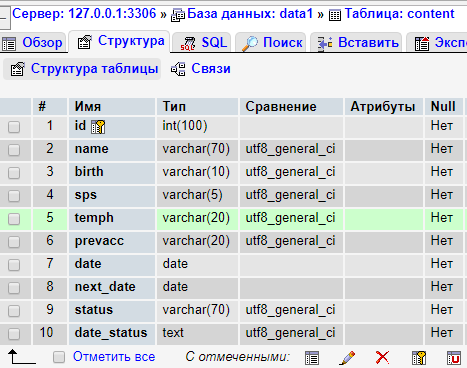Check the next_date row checkbox
The height and width of the screenshot is (368, 467).
[x=14, y=288]
